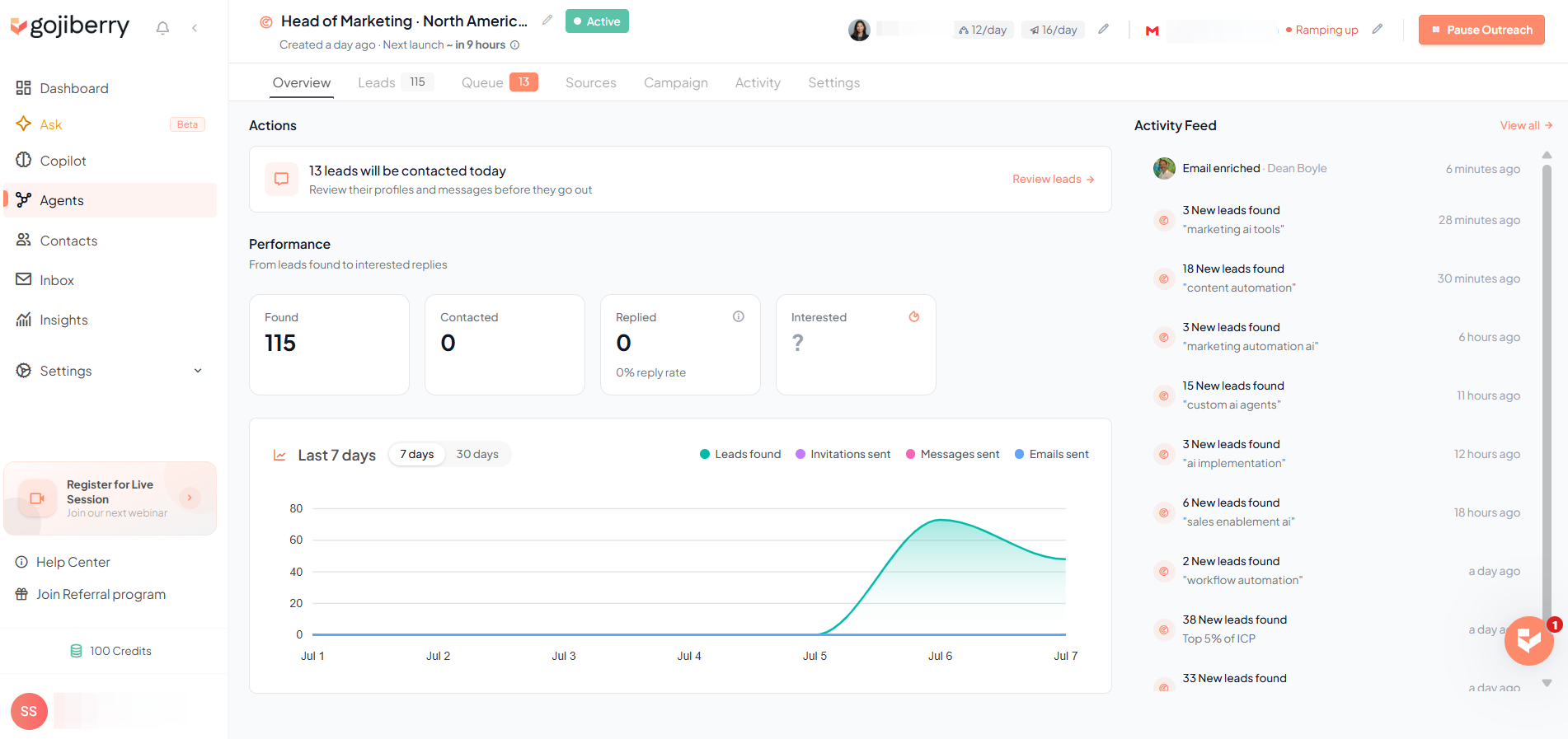Viewport: 1568px width, 739px height.
Task: Click icon for "marketing ai tools" entry
Action: 1164,220
